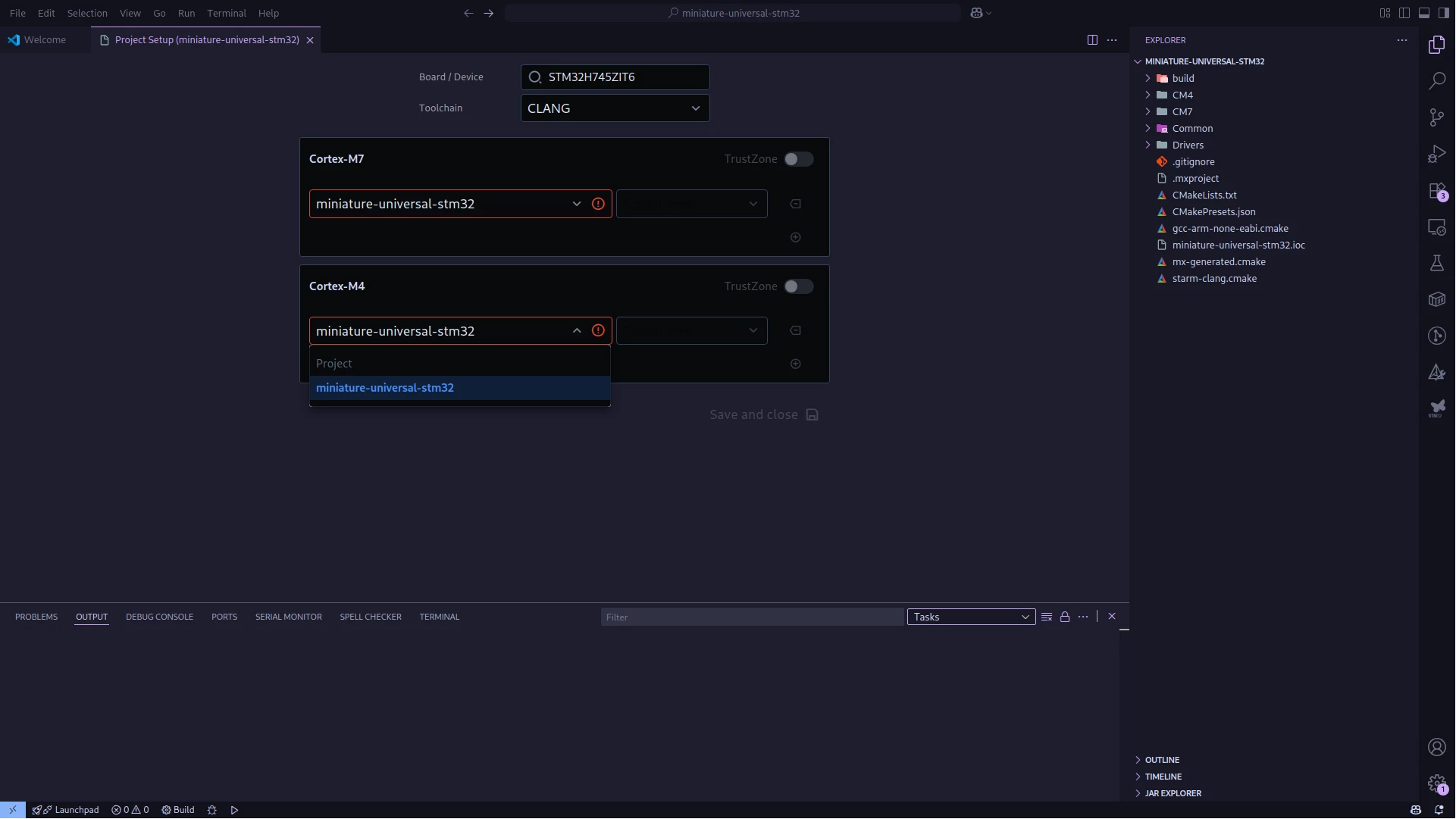Collapse Cortex-M4 project dropdown

(576, 331)
